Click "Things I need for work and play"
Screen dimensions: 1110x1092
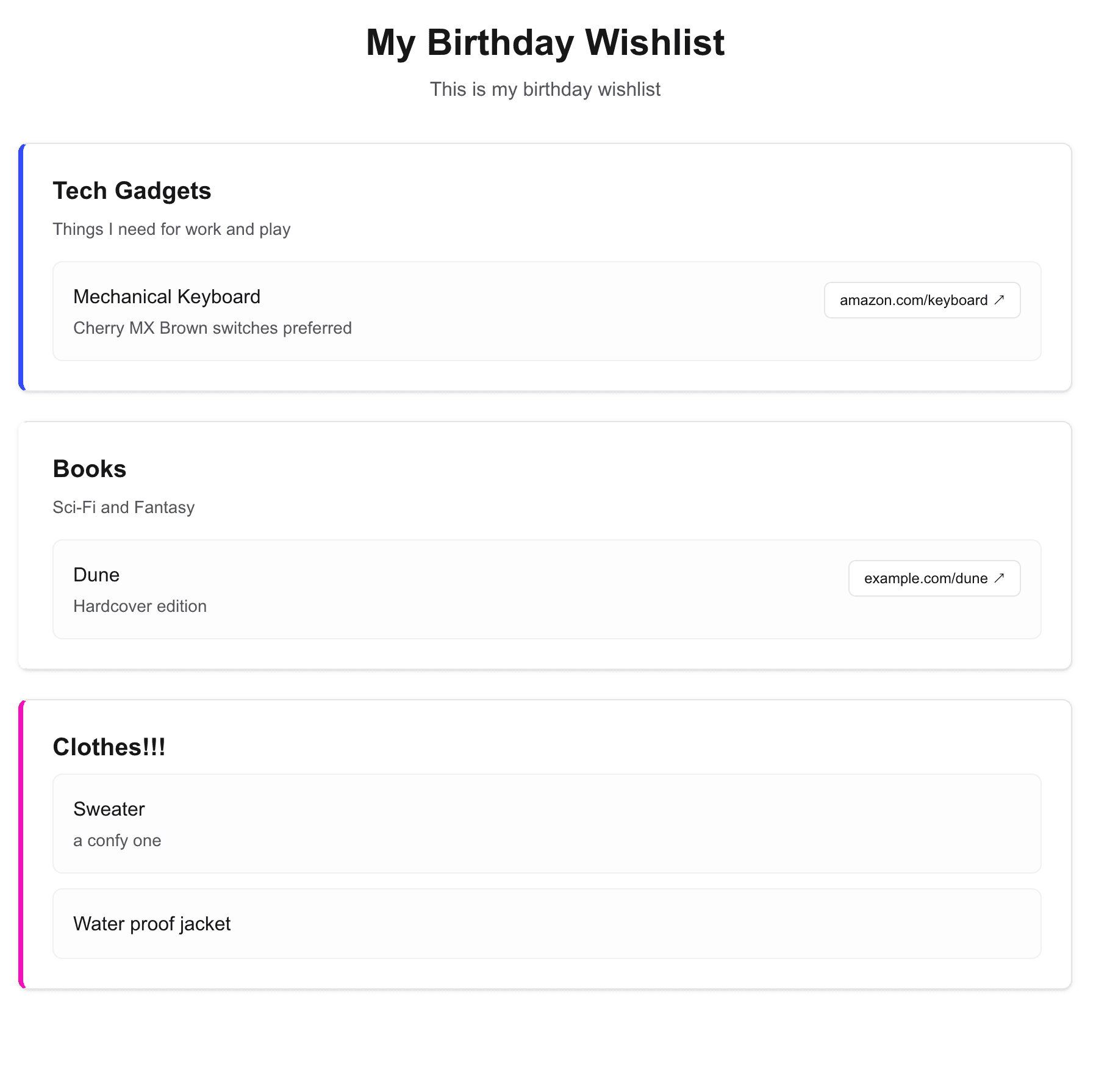coord(171,229)
